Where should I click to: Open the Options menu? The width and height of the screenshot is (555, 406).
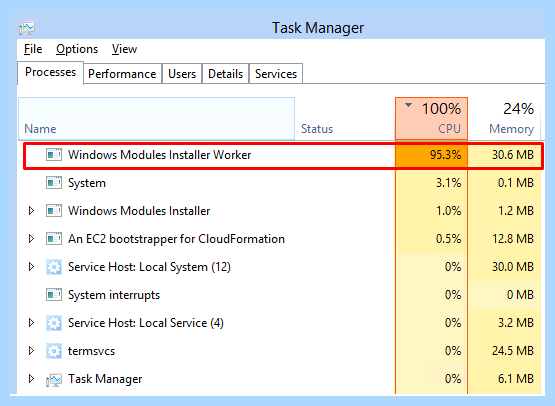(x=77, y=49)
